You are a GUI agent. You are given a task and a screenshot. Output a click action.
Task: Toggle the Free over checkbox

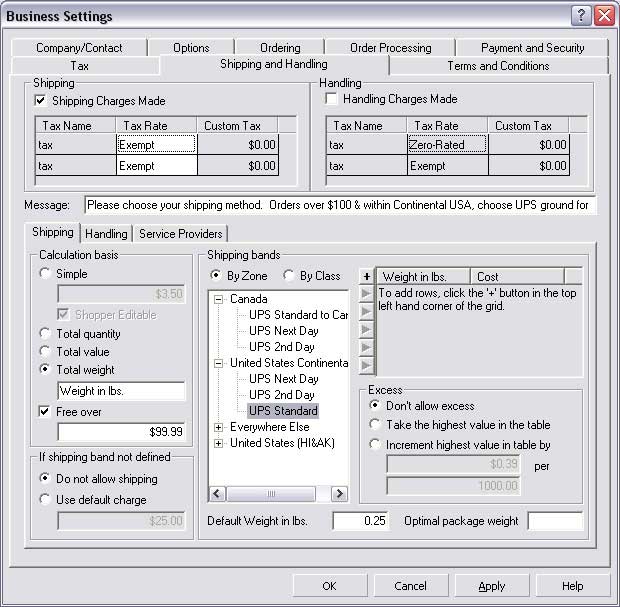pos(45,411)
